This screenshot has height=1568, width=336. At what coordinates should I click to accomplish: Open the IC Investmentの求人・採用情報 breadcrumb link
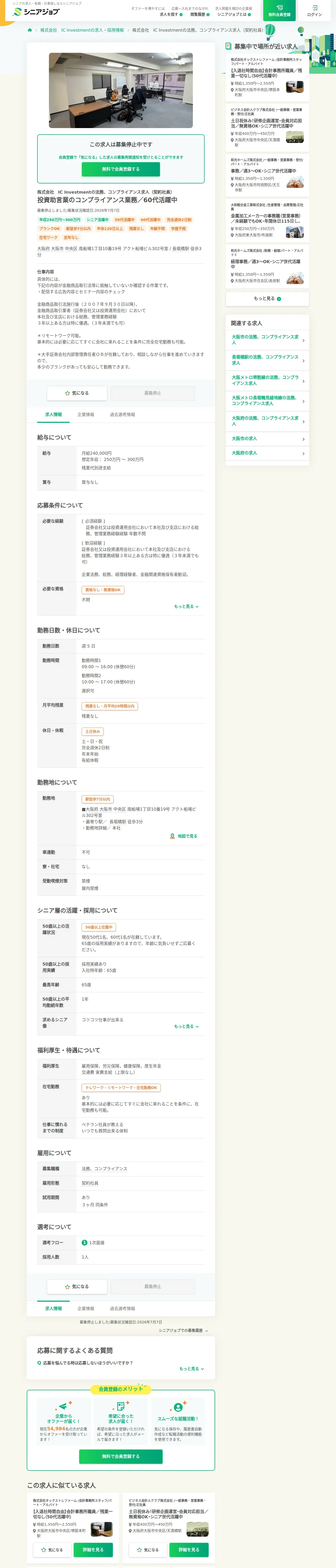[x=82, y=30]
